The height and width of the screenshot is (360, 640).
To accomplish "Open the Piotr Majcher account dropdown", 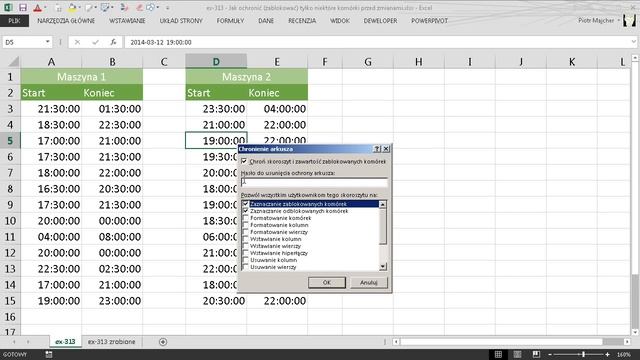I will pos(599,20).
